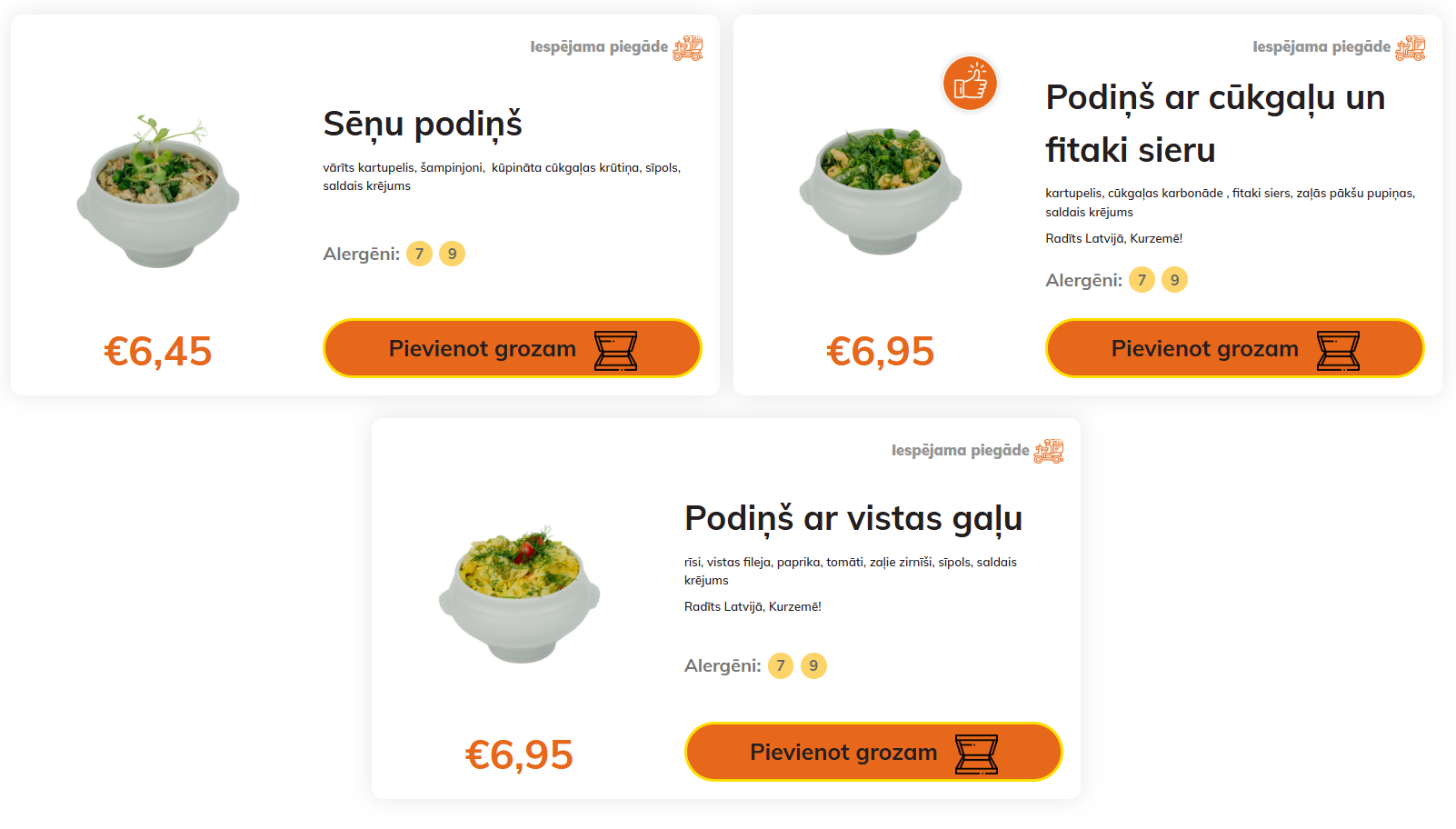The image size is (1456, 829).
Task: Click the €6,45 price label
Action: 158,352
